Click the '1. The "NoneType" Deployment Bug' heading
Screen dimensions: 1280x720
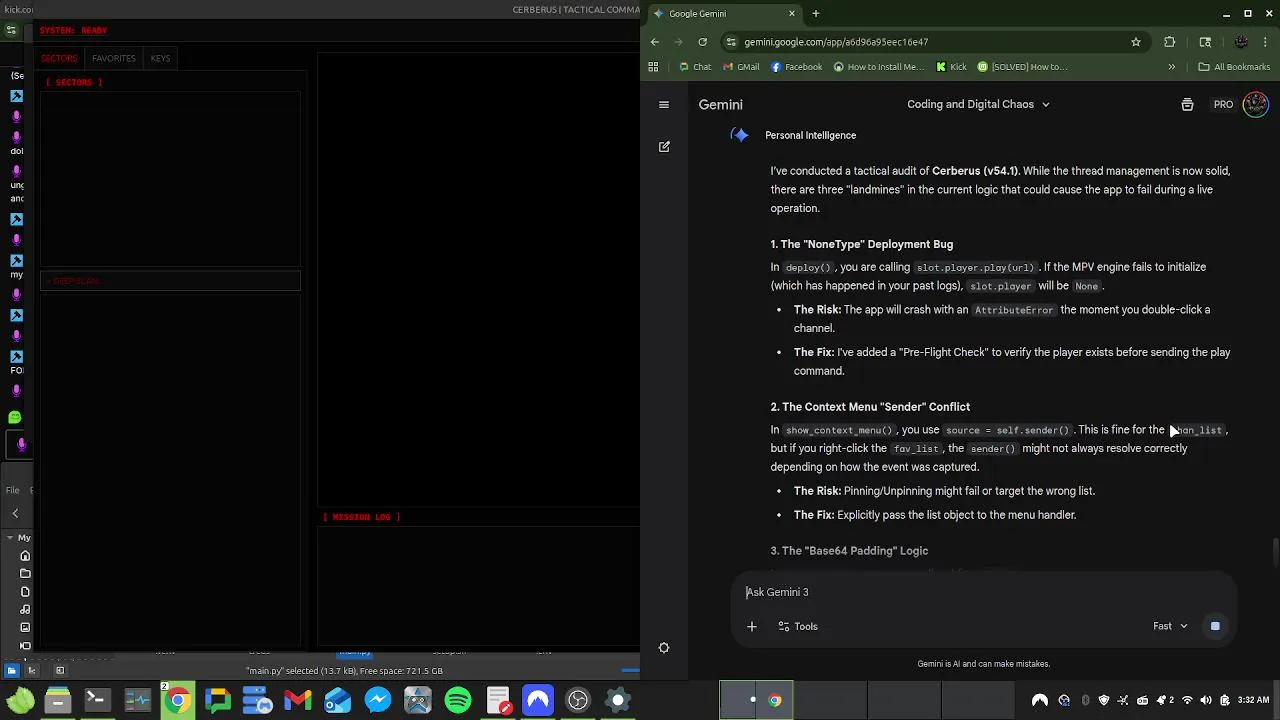861,244
